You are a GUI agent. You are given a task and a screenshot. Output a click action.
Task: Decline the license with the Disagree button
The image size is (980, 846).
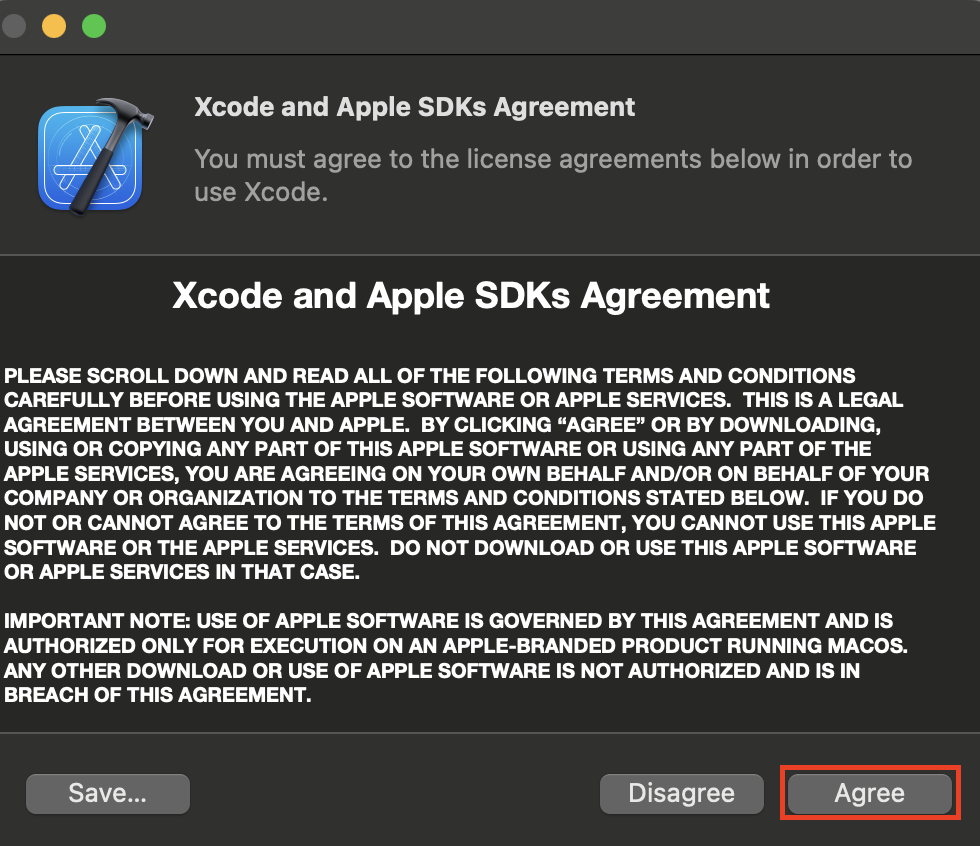(681, 794)
